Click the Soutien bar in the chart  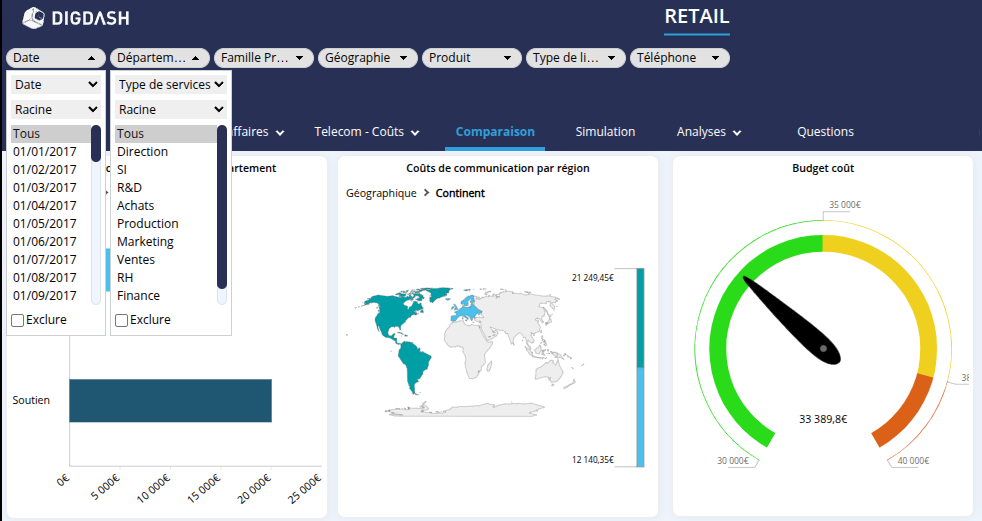[170, 400]
